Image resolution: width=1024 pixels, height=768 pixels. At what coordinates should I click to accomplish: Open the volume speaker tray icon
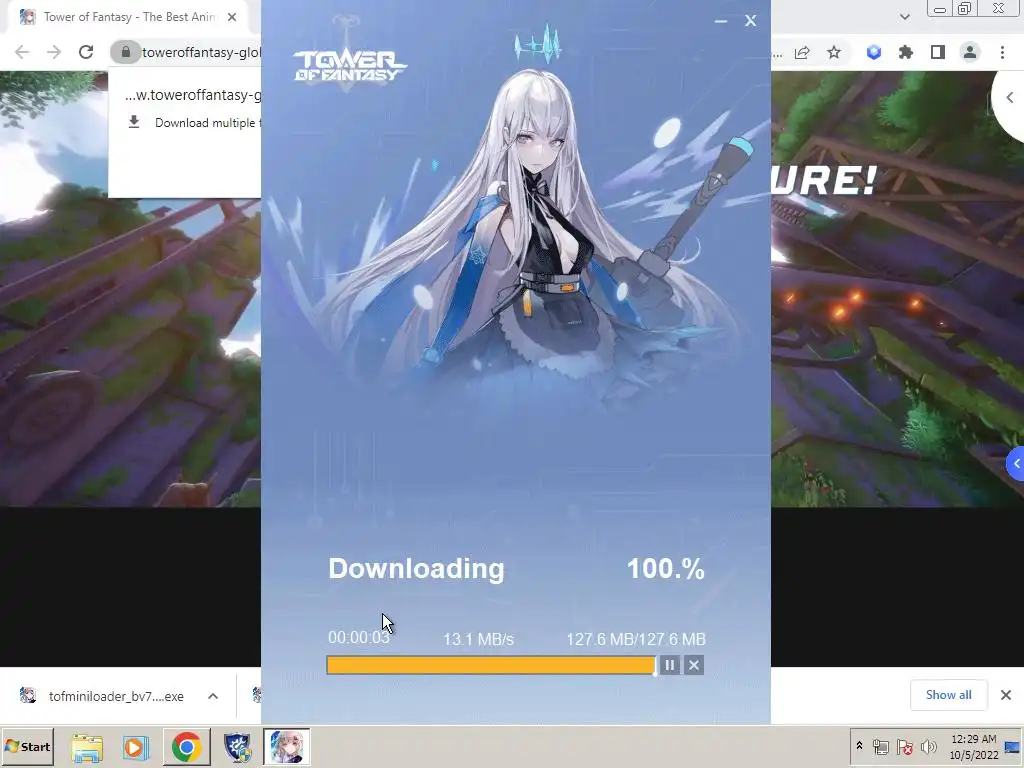(928, 746)
